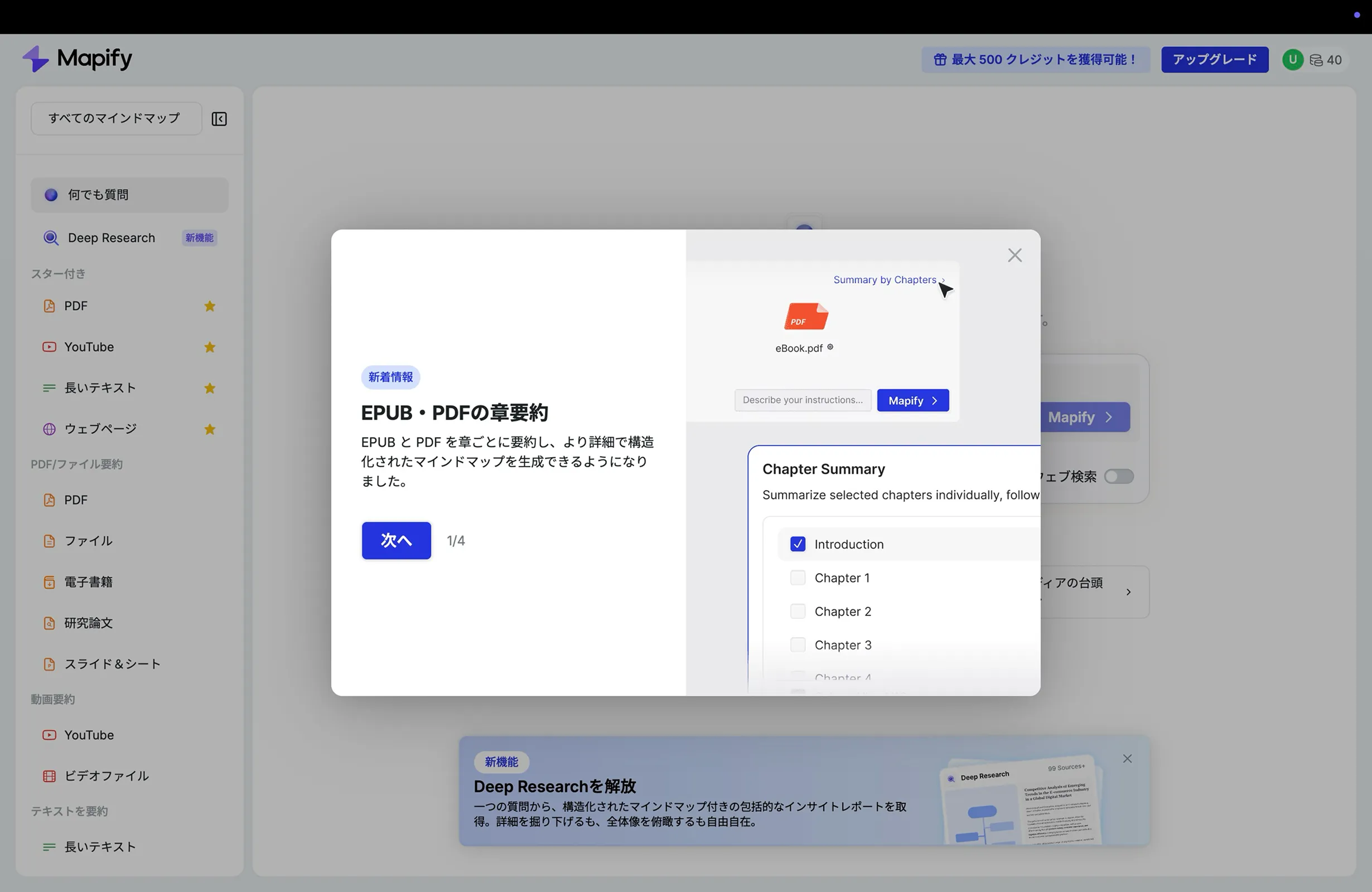Open ファイル document icon
Viewport: 1372px width, 892px height.
(50, 541)
